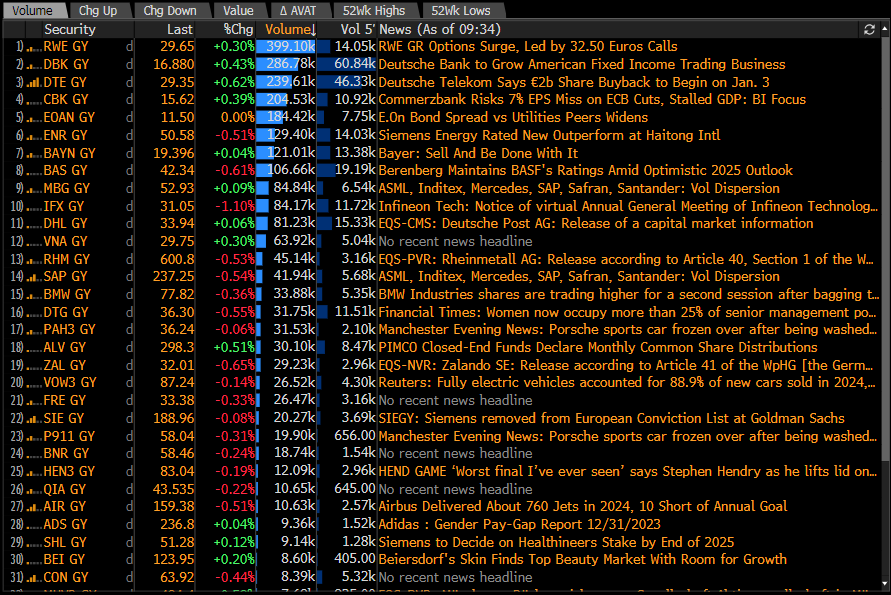Open Siemens Energy Rated New Outperform headline
The width and height of the screenshot is (891, 595).
(x=549, y=135)
